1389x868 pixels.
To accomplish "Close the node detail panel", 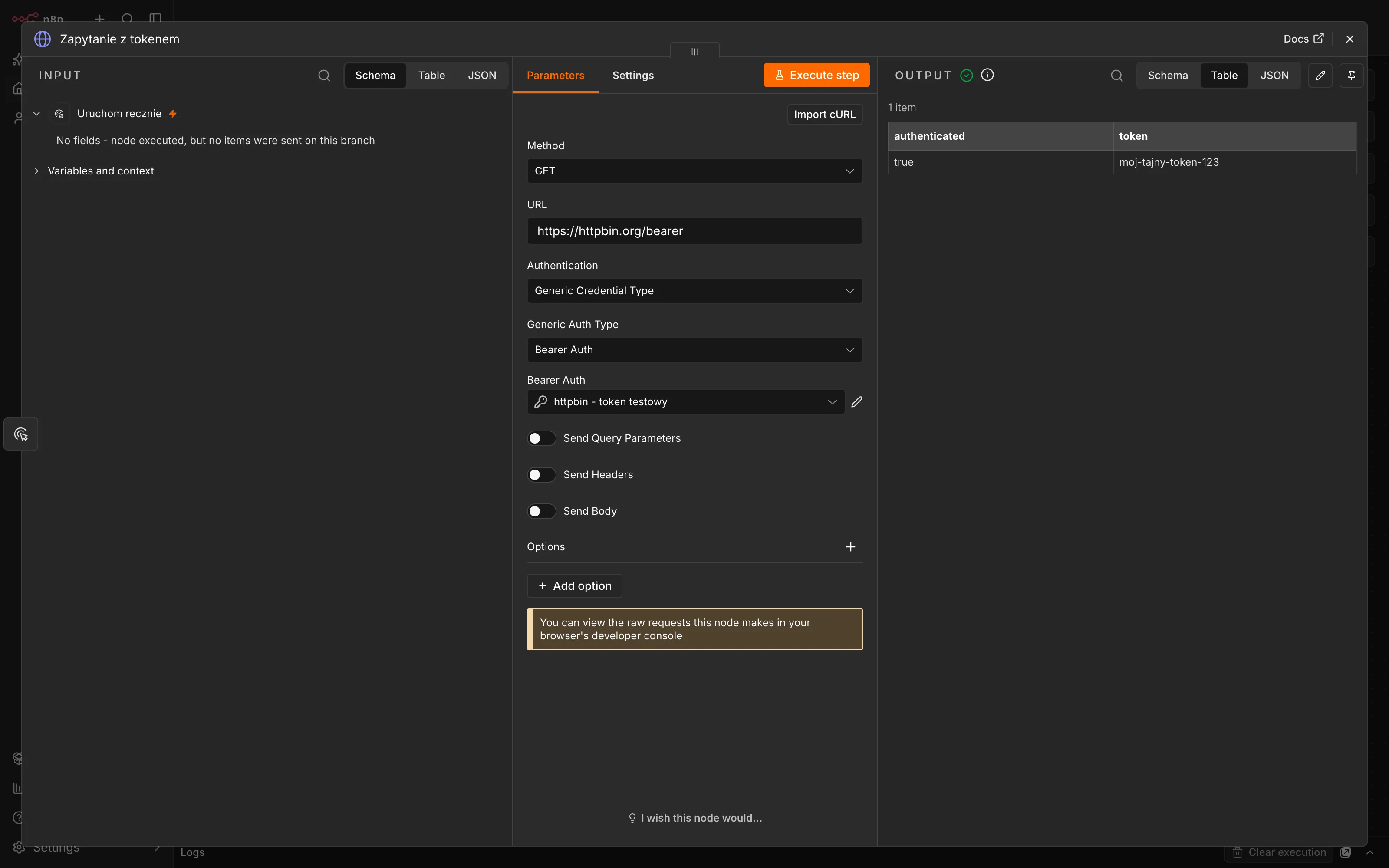I will pos(1350,39).
